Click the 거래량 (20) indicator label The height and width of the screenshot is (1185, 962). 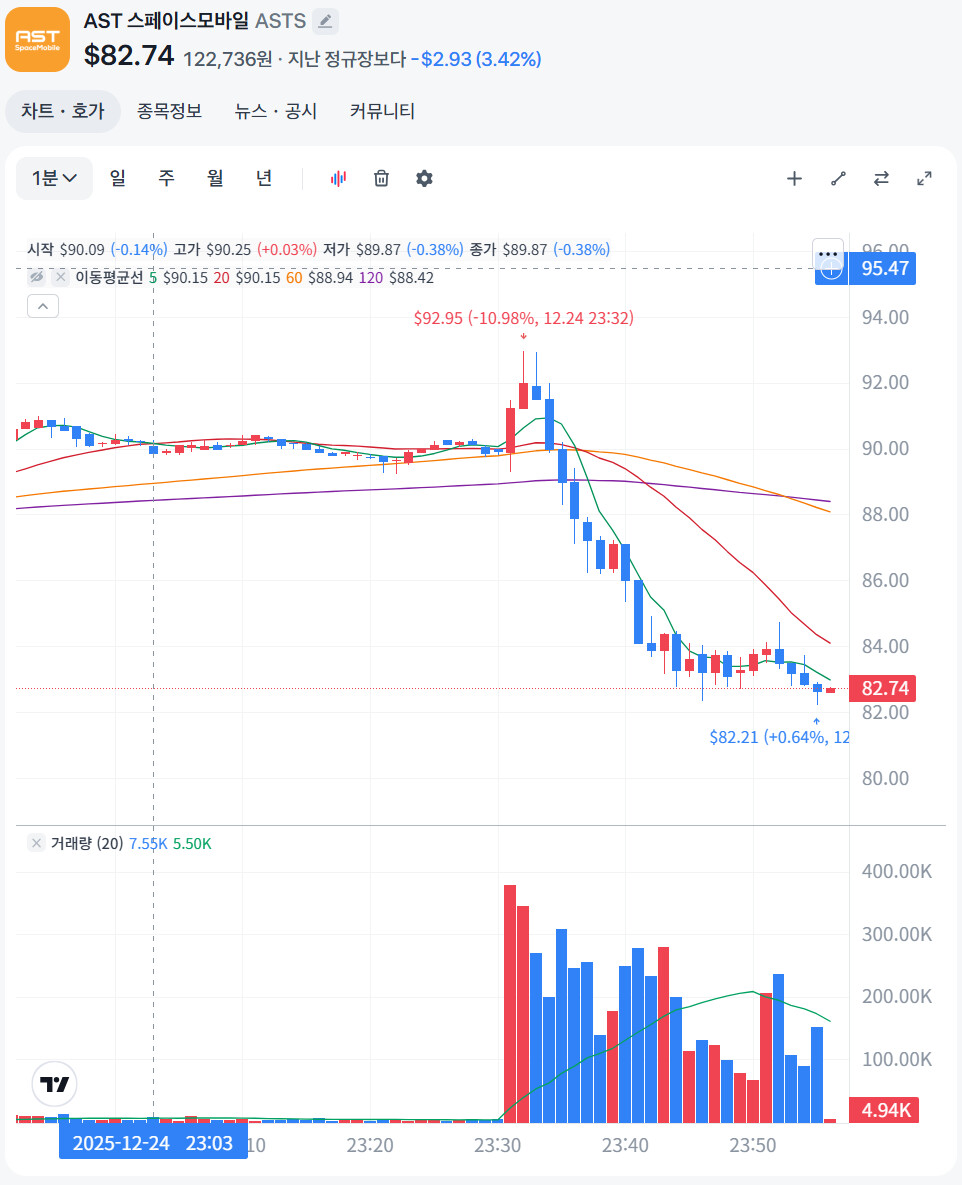coord(87,843)
